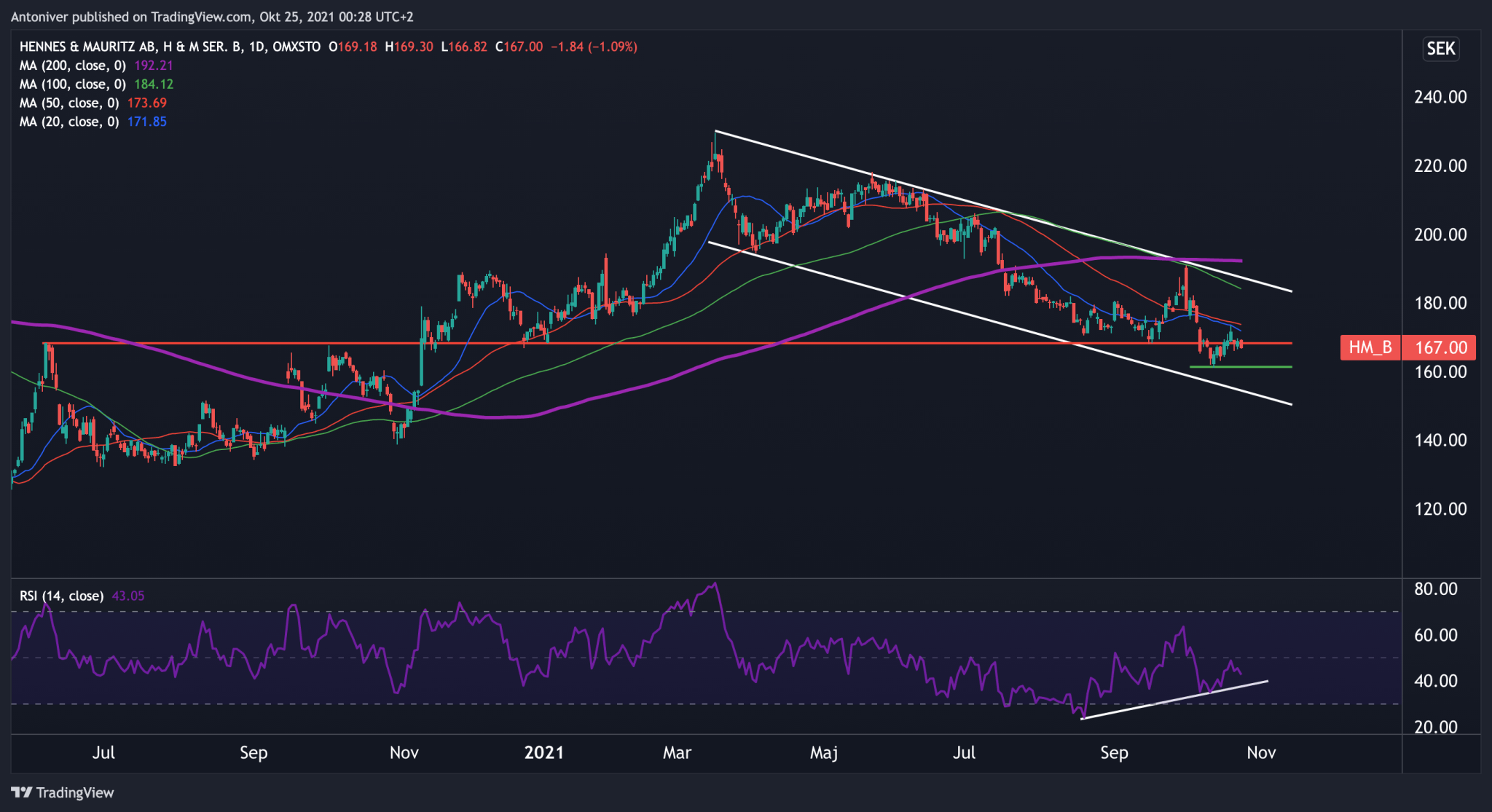
Task: Click the HM_B symbol price label
Action: (1370, 347)
